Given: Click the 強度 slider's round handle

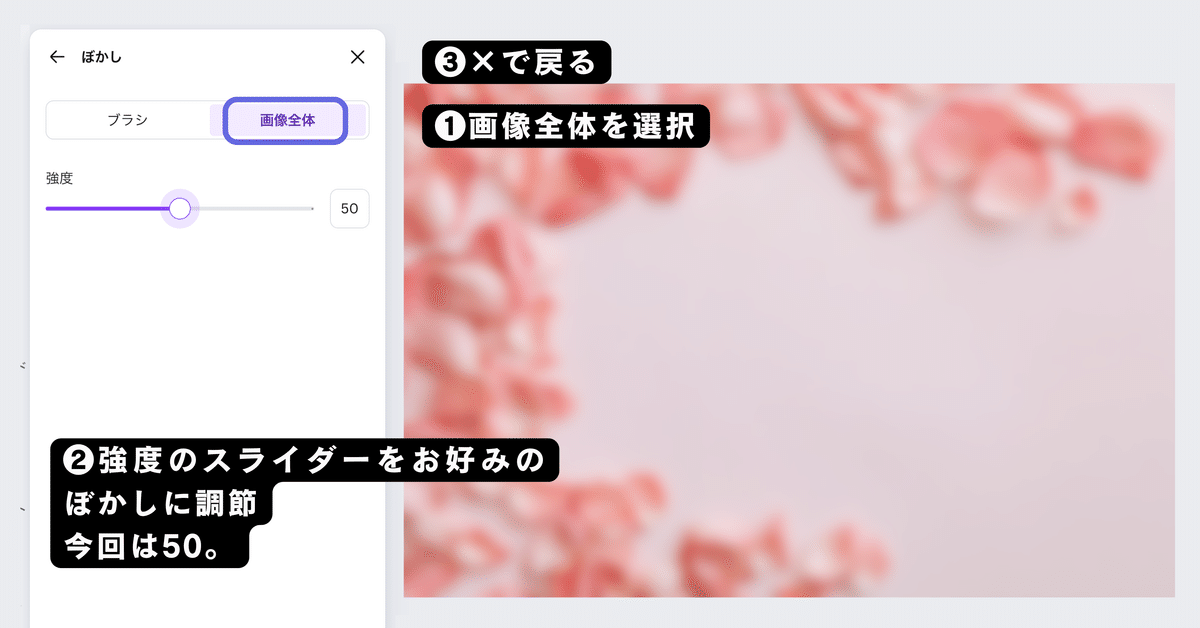Looking at the screenshot, I should pos(180,208).
